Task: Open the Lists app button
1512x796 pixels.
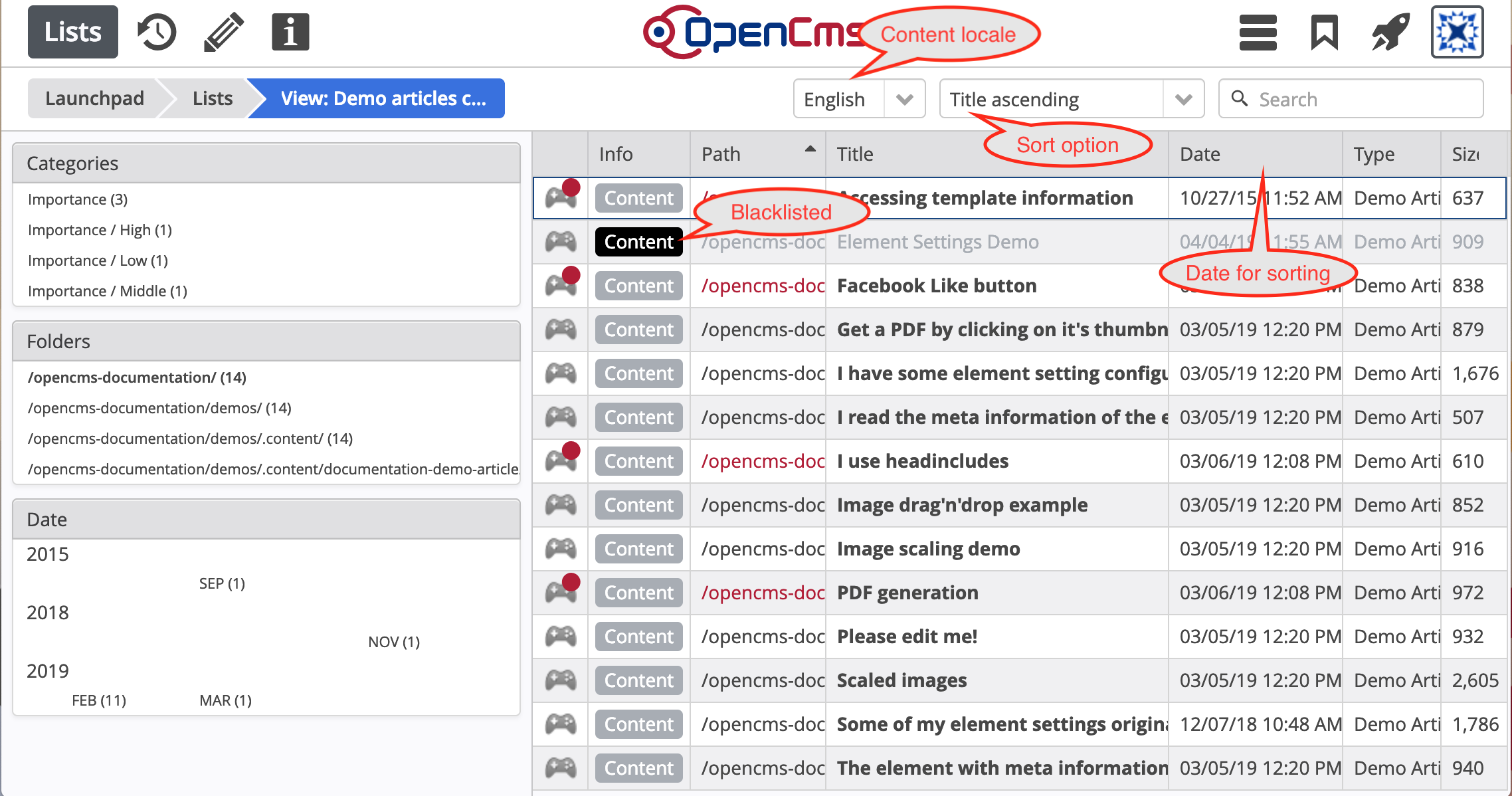Action: tap(73, 32)
